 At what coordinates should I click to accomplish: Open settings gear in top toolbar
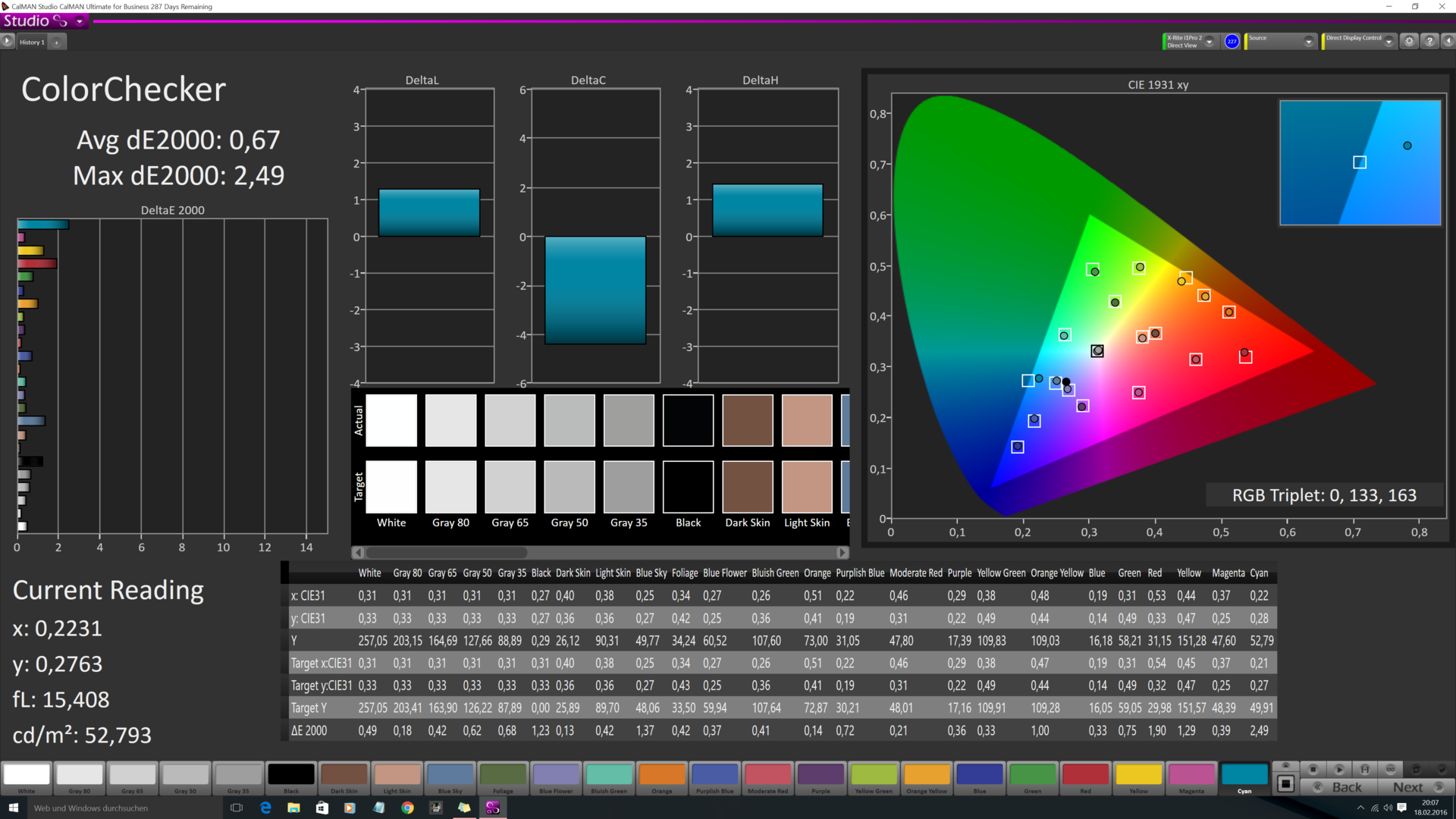(x=1409, y=42)
